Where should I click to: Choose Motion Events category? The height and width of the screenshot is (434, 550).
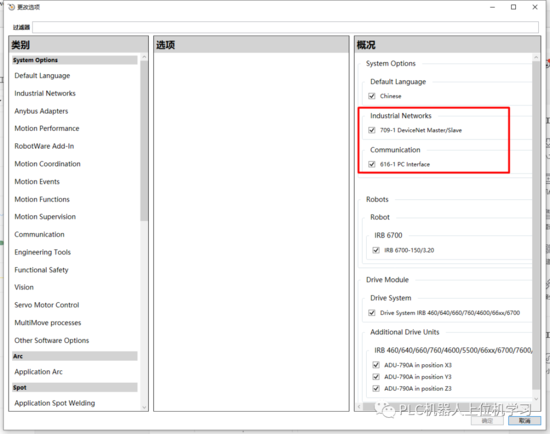(37, 182)
